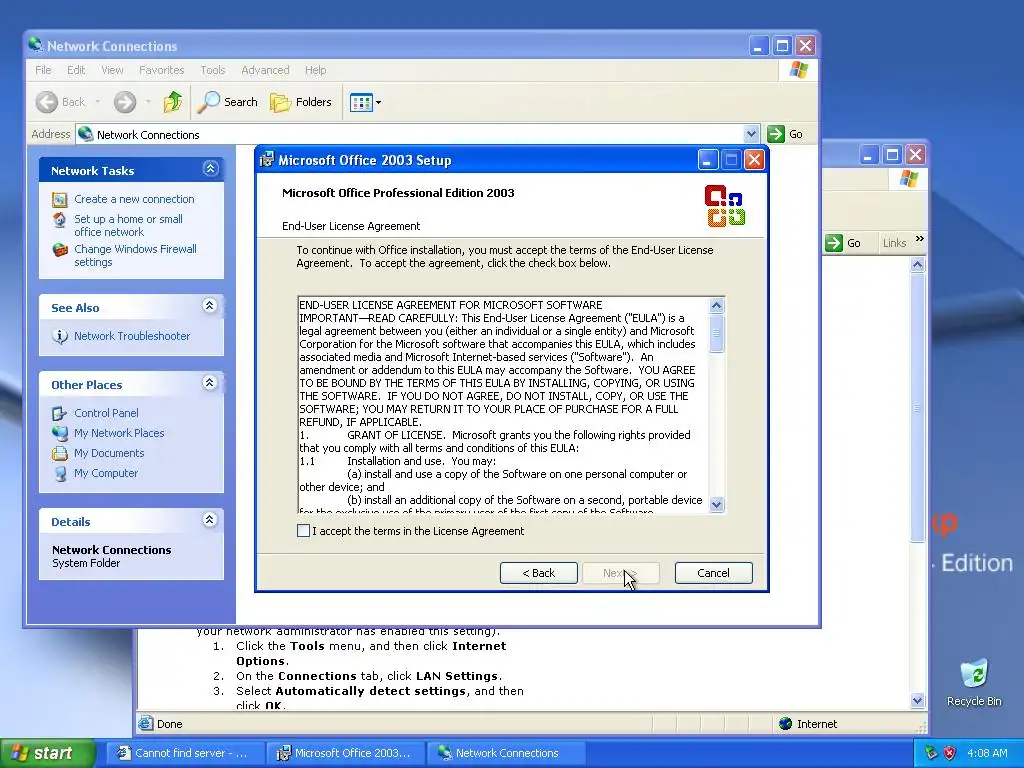Click the My Network Places icon
The image size is (1024, 768).
coord(59,433)
